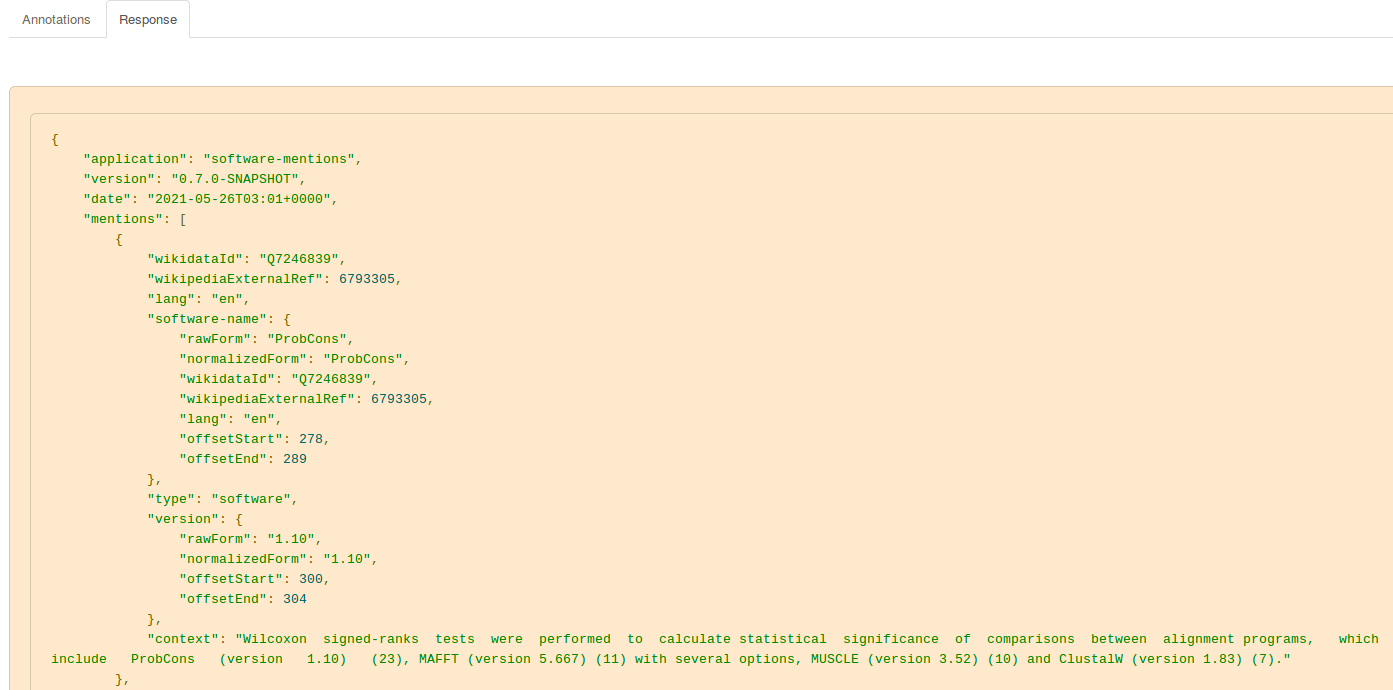This screenshot has width=1393, height=690.
Task: Select the normalizedForm value "ProbCons"
Action: [363, 359]
